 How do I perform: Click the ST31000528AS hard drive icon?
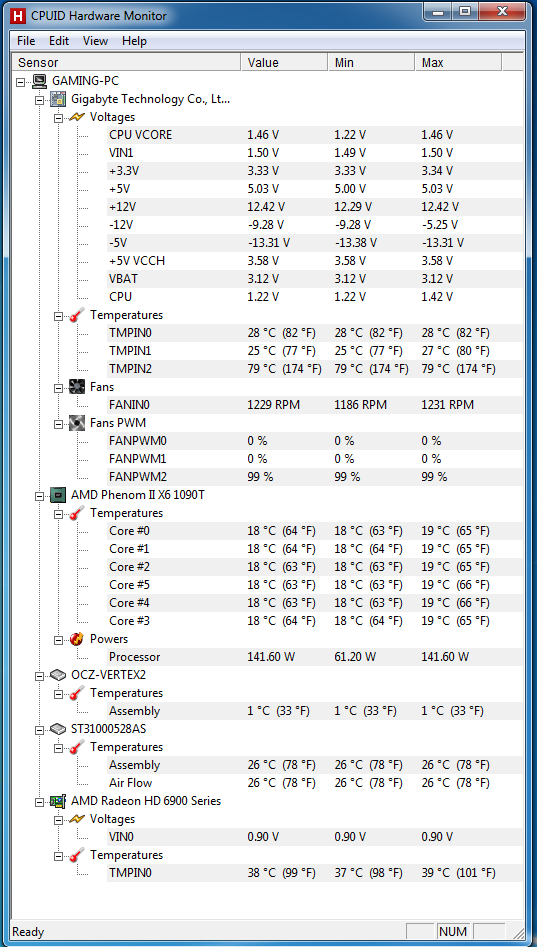pos(59,729)
